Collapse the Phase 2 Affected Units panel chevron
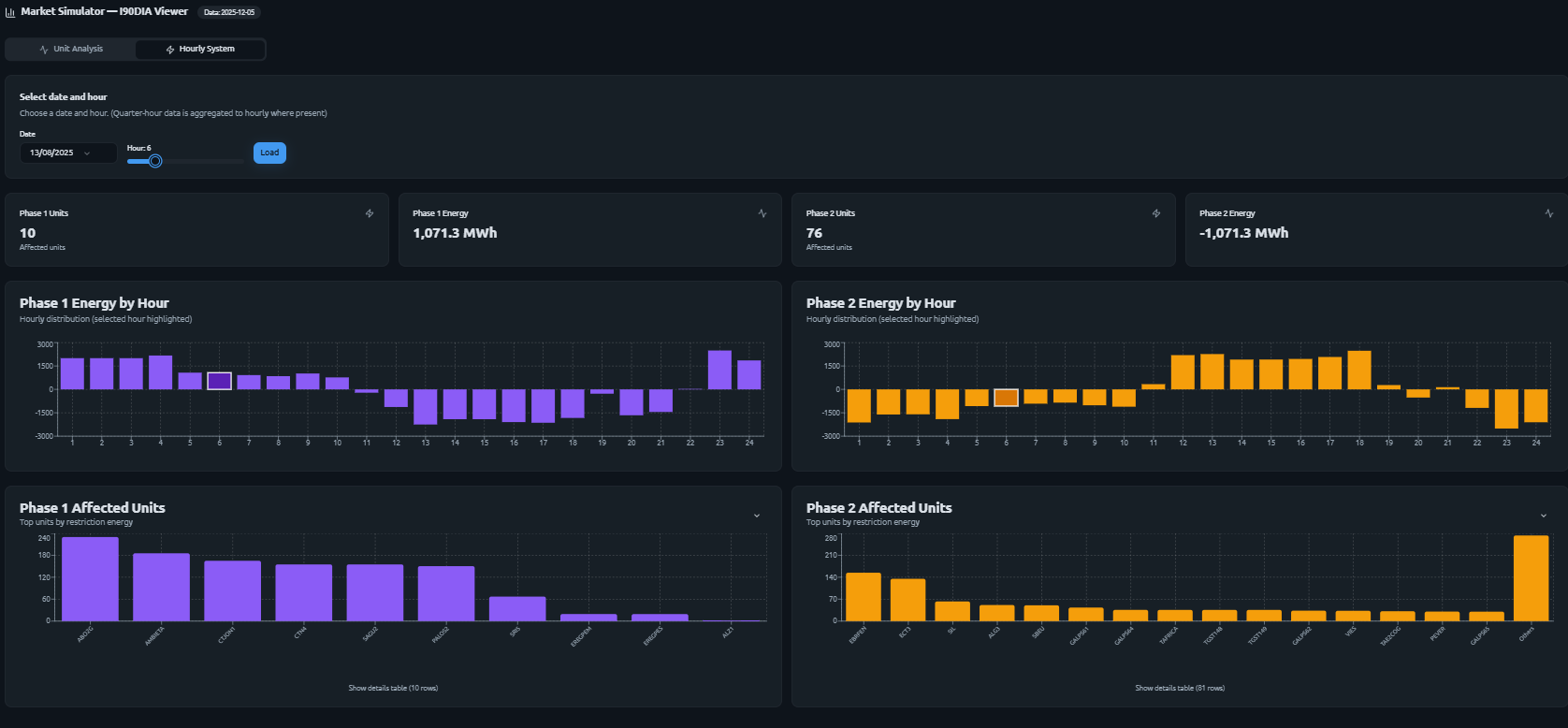The width and height of the screenshot is (1568, 728). pyautogui.click(x=1544, y=516)
